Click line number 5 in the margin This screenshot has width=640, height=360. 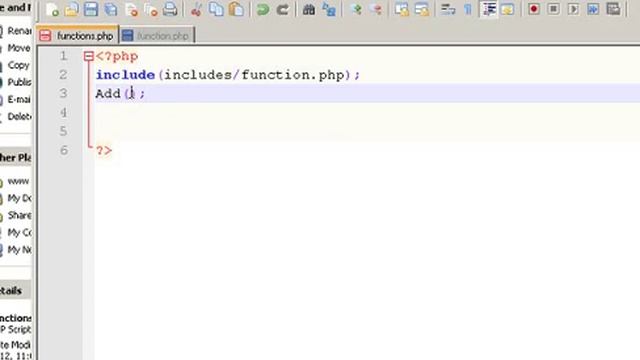point(63,131)
